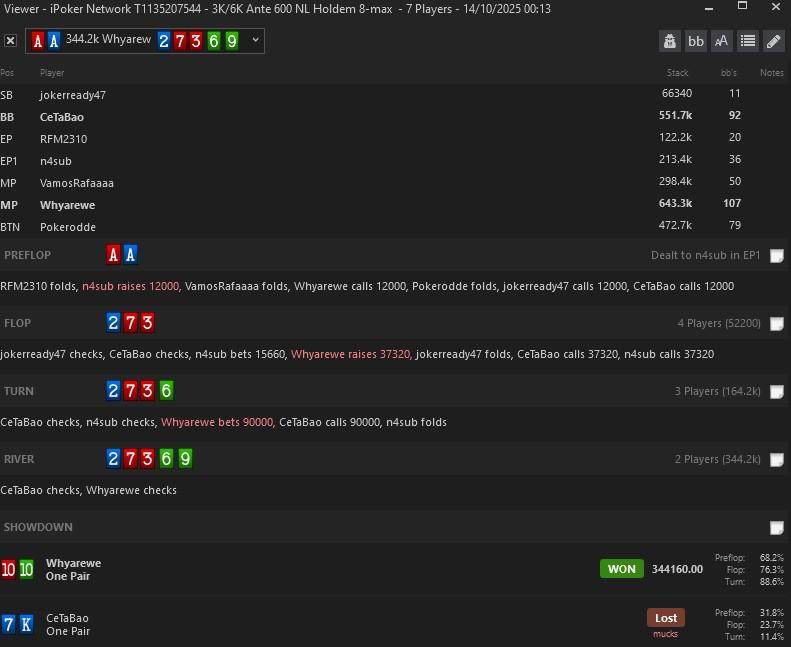Image resolution: width=791 pixels, height=647 pixels.
Task: Open the list view icon
Action: 747,41
